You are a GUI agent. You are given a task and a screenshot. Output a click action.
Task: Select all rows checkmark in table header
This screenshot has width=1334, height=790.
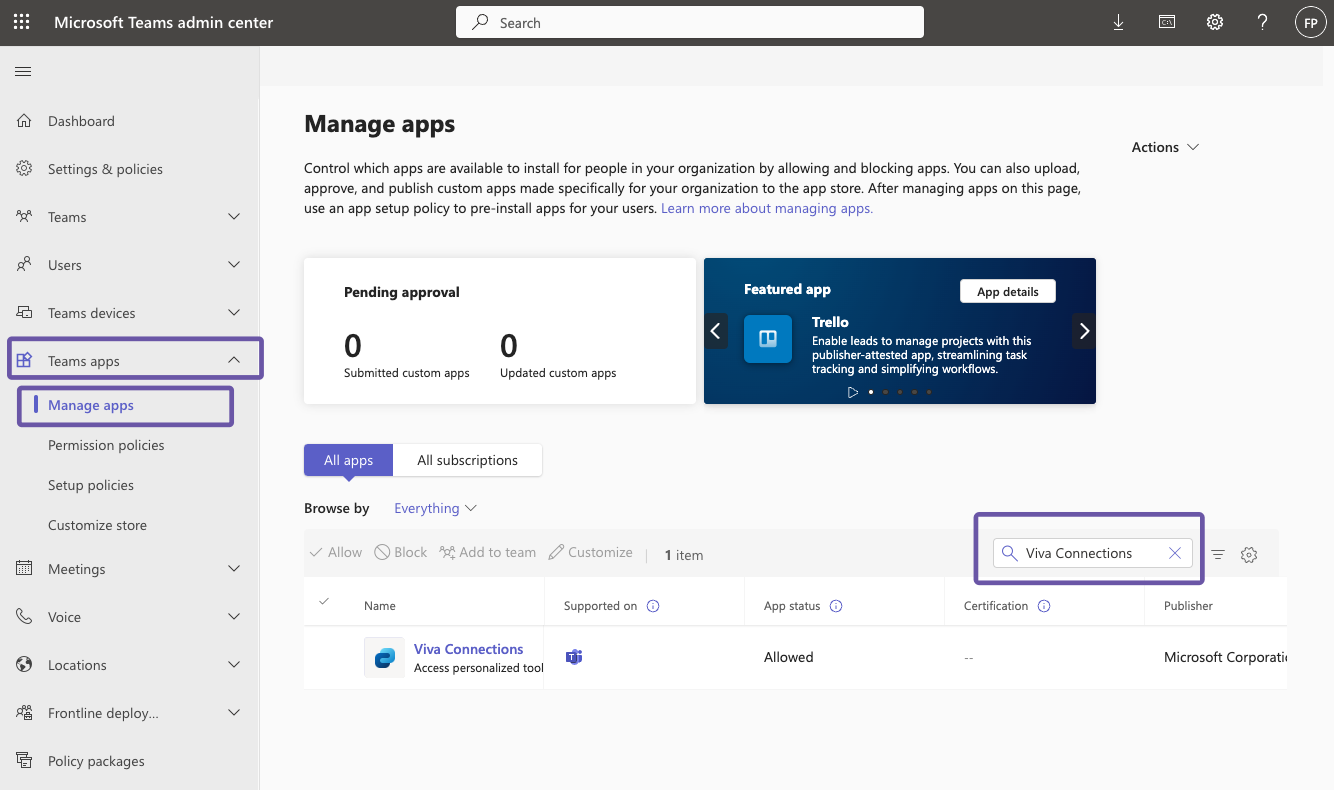pos(324,602)
